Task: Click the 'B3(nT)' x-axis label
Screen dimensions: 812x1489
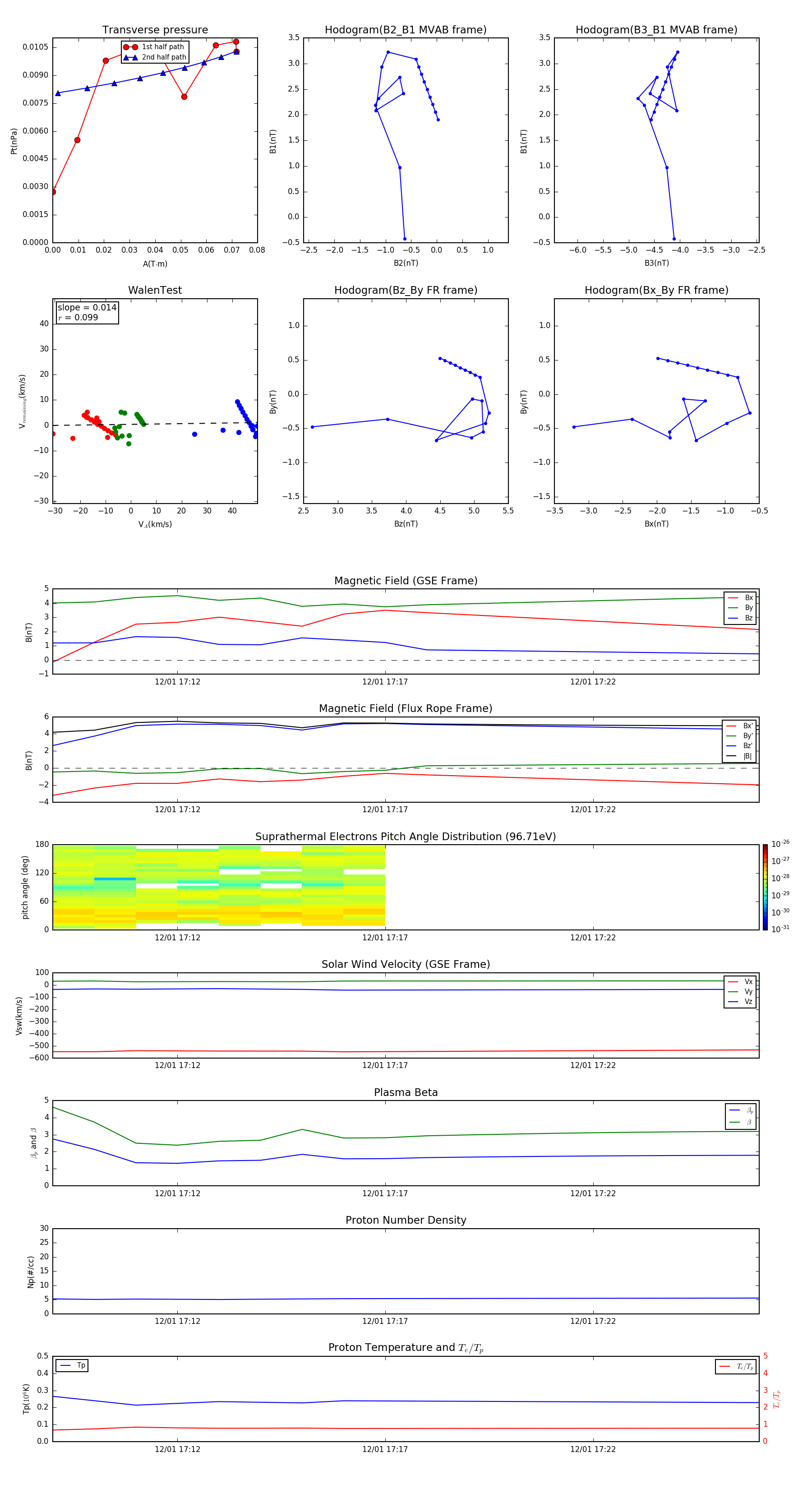Action: point(656,263)
